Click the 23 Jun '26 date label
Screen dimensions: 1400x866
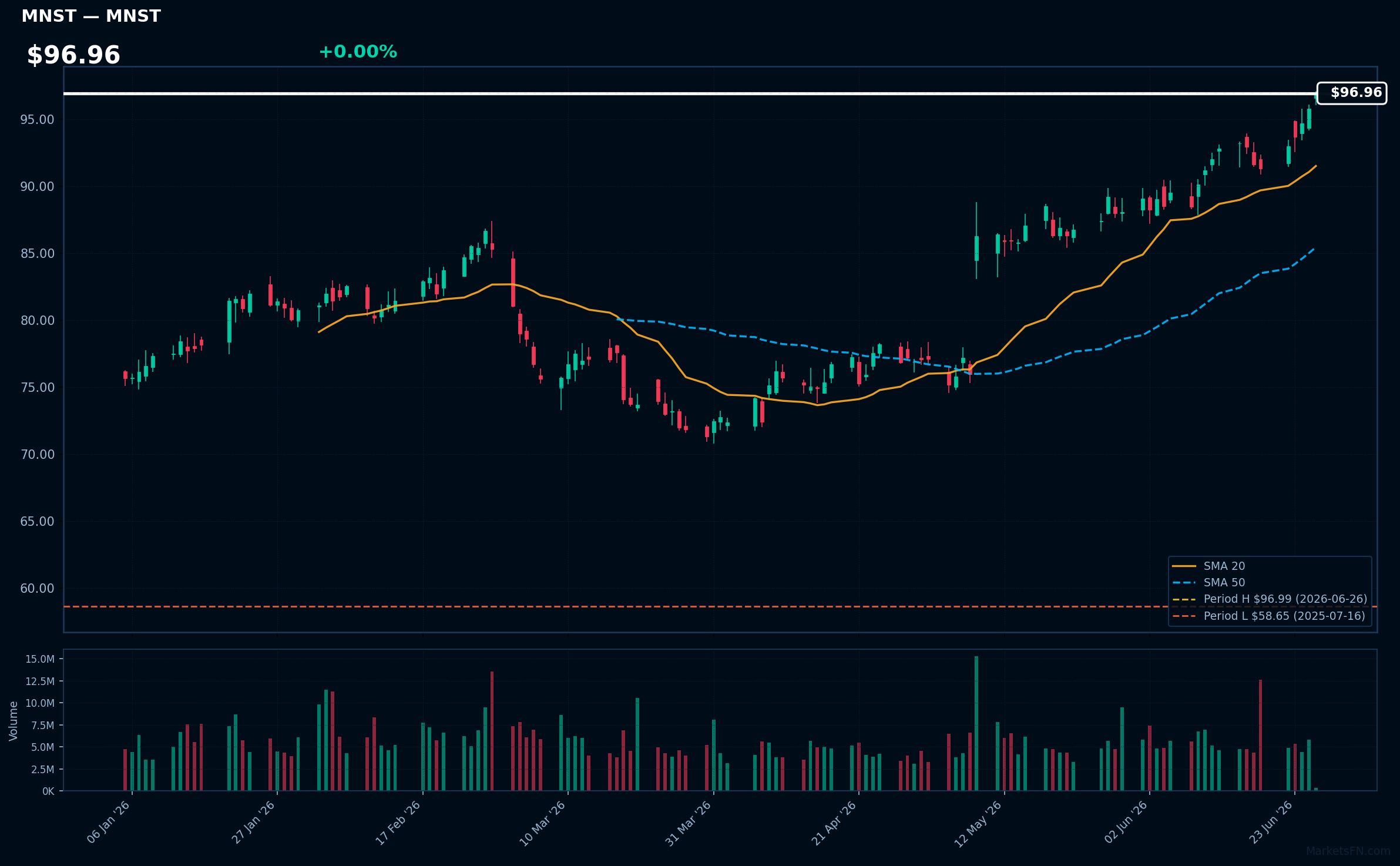[1271, 822]
